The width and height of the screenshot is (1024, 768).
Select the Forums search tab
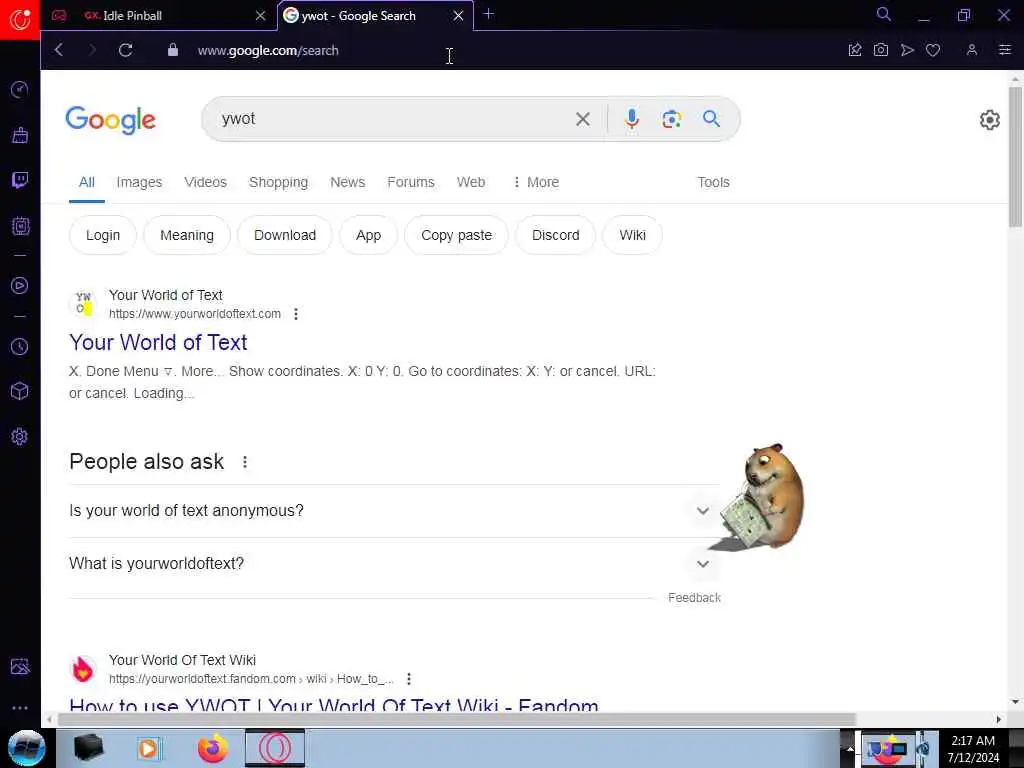[x=411, y=182]
